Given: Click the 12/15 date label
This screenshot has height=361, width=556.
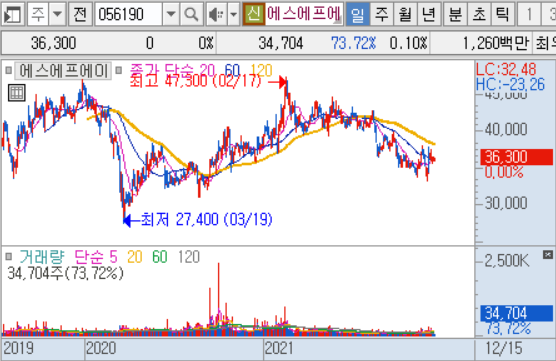Looking at the screenshot, I should 504,348.
